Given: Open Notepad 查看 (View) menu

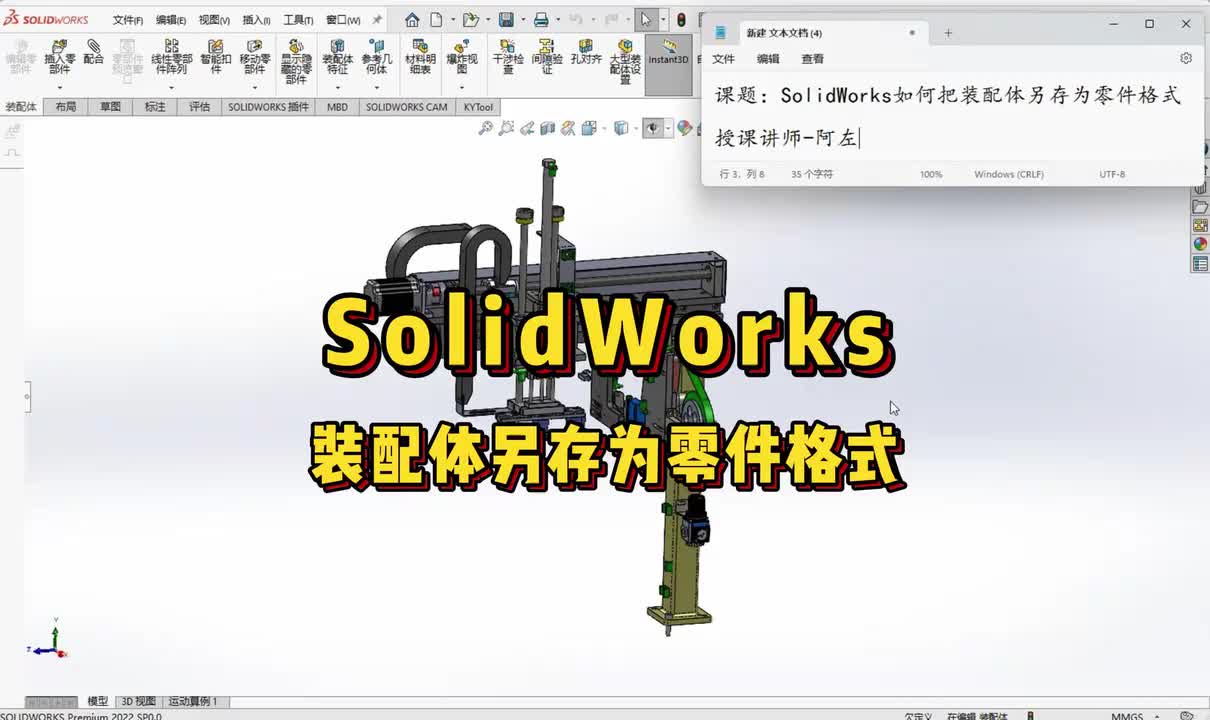Looking at the screenshot, I should (x=813, y=59).
